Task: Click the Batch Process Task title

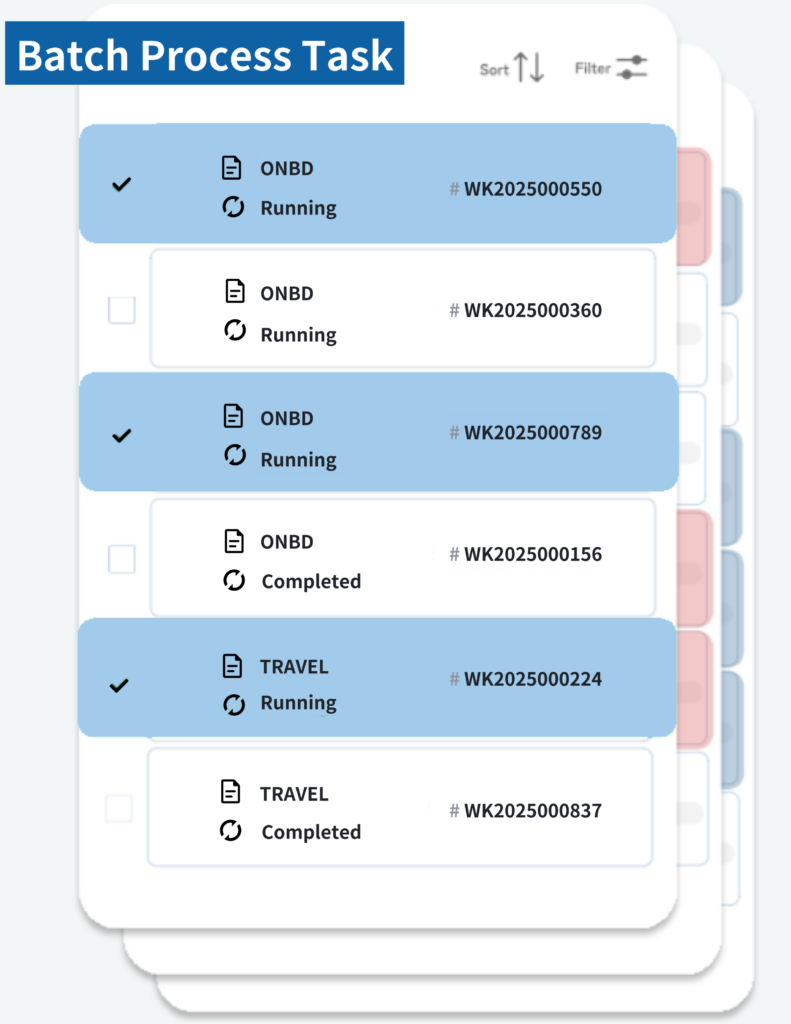Action: click(x=205, y=54)
